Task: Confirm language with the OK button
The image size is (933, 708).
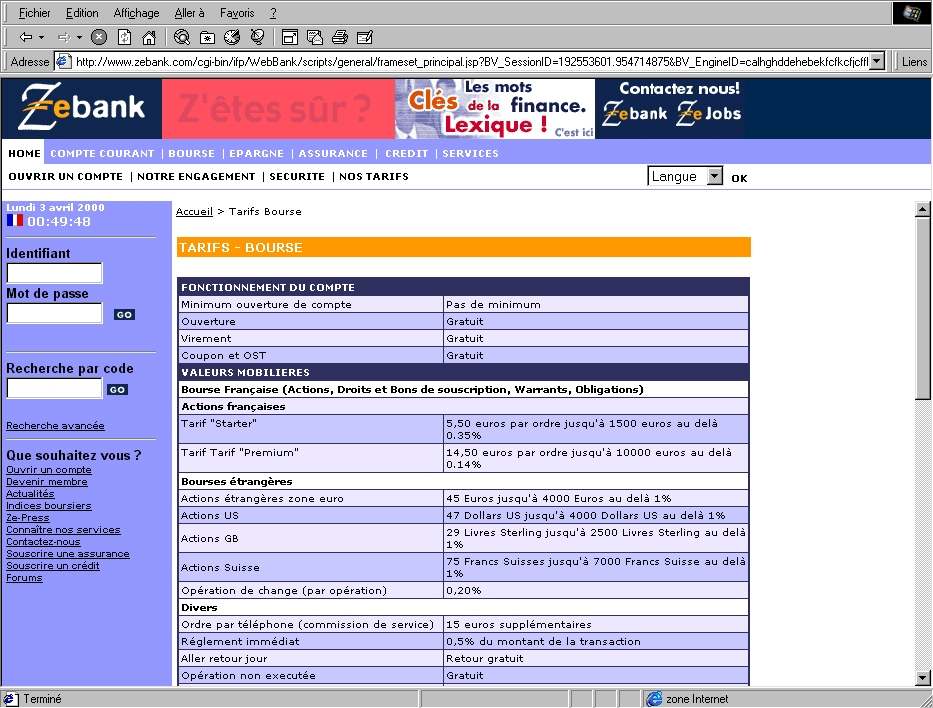Action: [739, 178]
